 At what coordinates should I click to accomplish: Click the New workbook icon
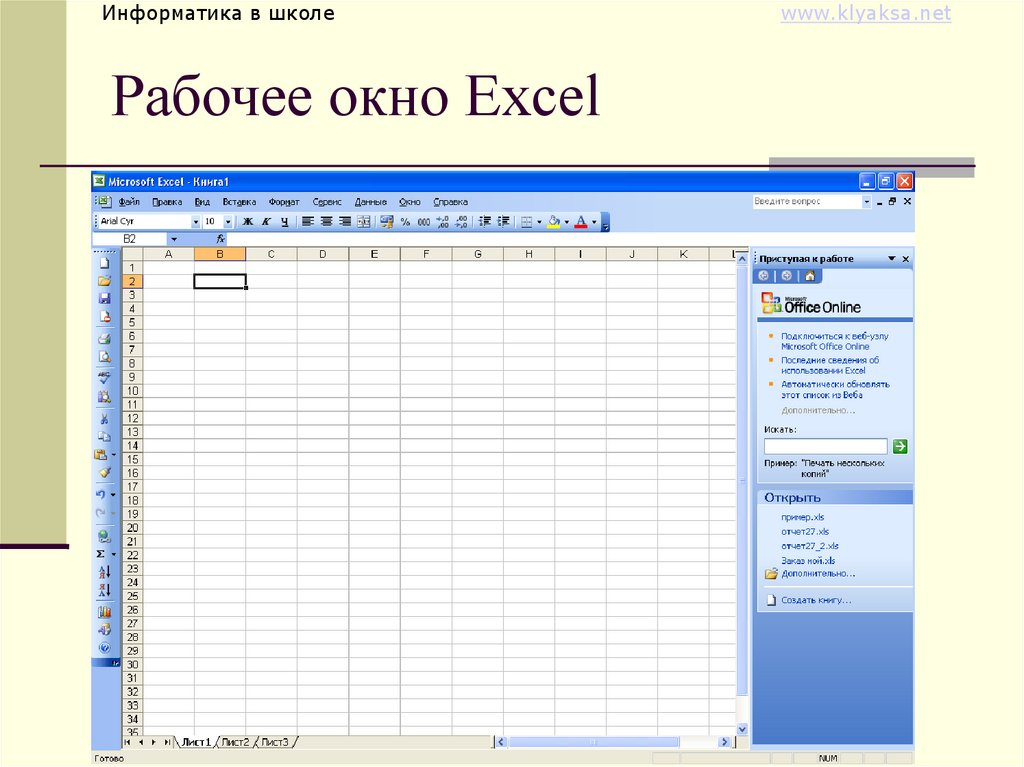(x=104, y=263)
